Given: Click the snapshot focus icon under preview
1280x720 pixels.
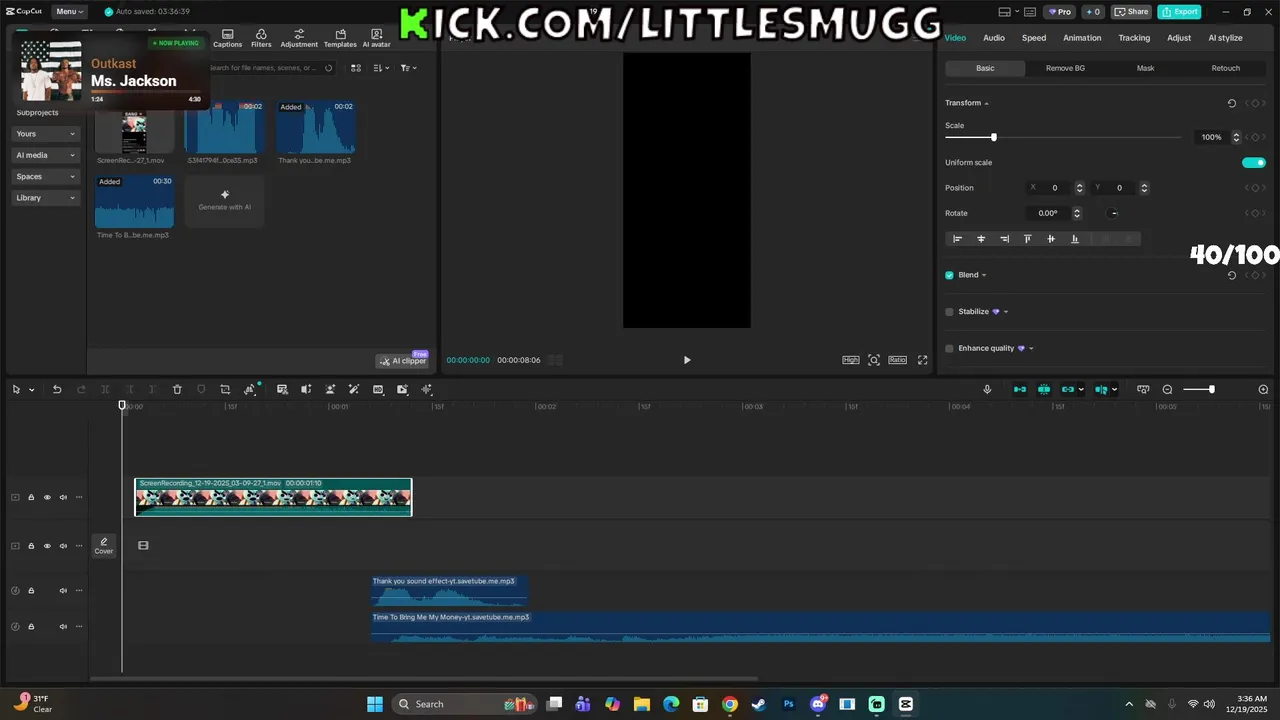Looking at the screenshot, I should point(874,360).
